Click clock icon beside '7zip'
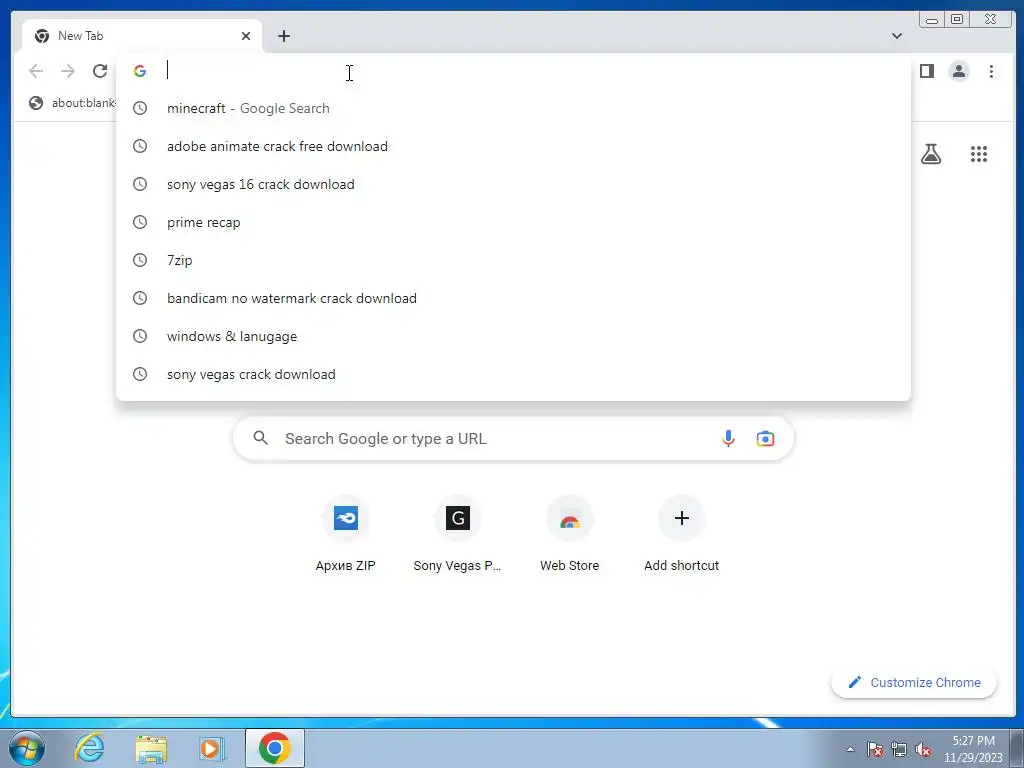 coord(140,260)
